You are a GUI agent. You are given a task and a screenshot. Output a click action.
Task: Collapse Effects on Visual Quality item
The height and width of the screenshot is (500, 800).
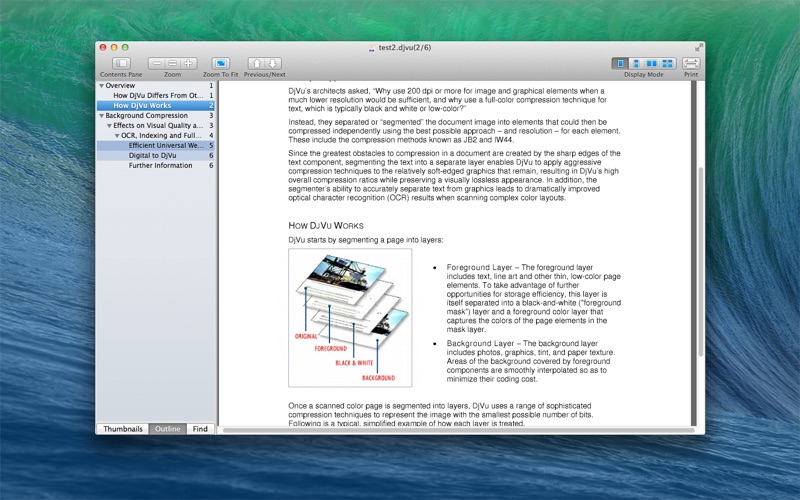109,126
